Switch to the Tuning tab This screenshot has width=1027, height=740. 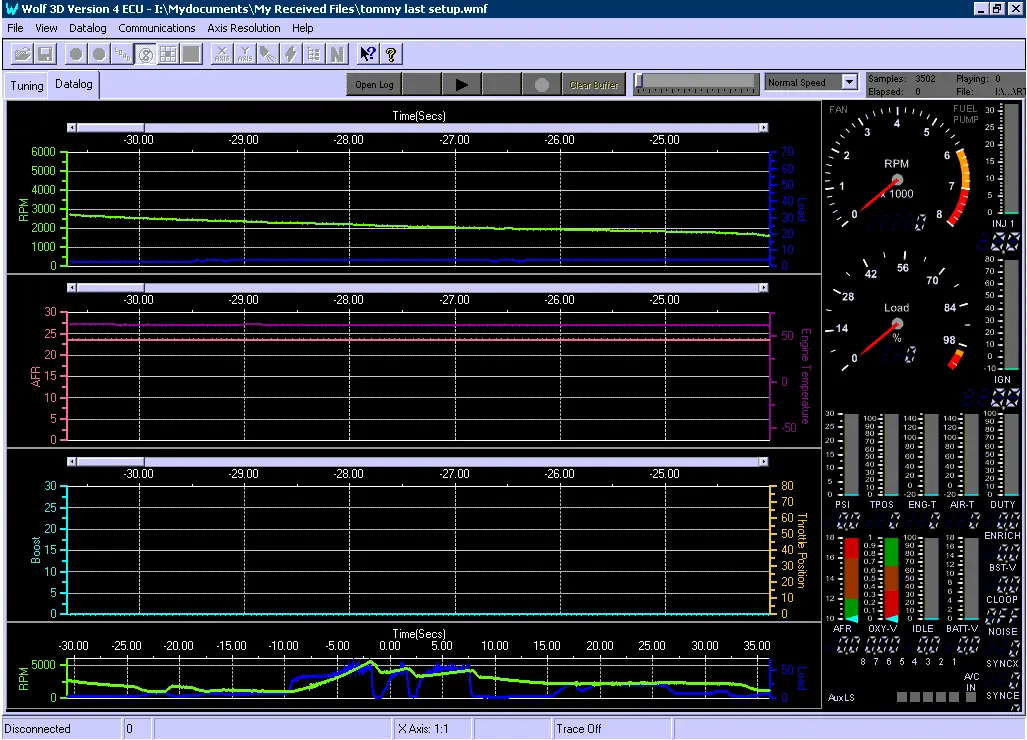coord(27,86)
